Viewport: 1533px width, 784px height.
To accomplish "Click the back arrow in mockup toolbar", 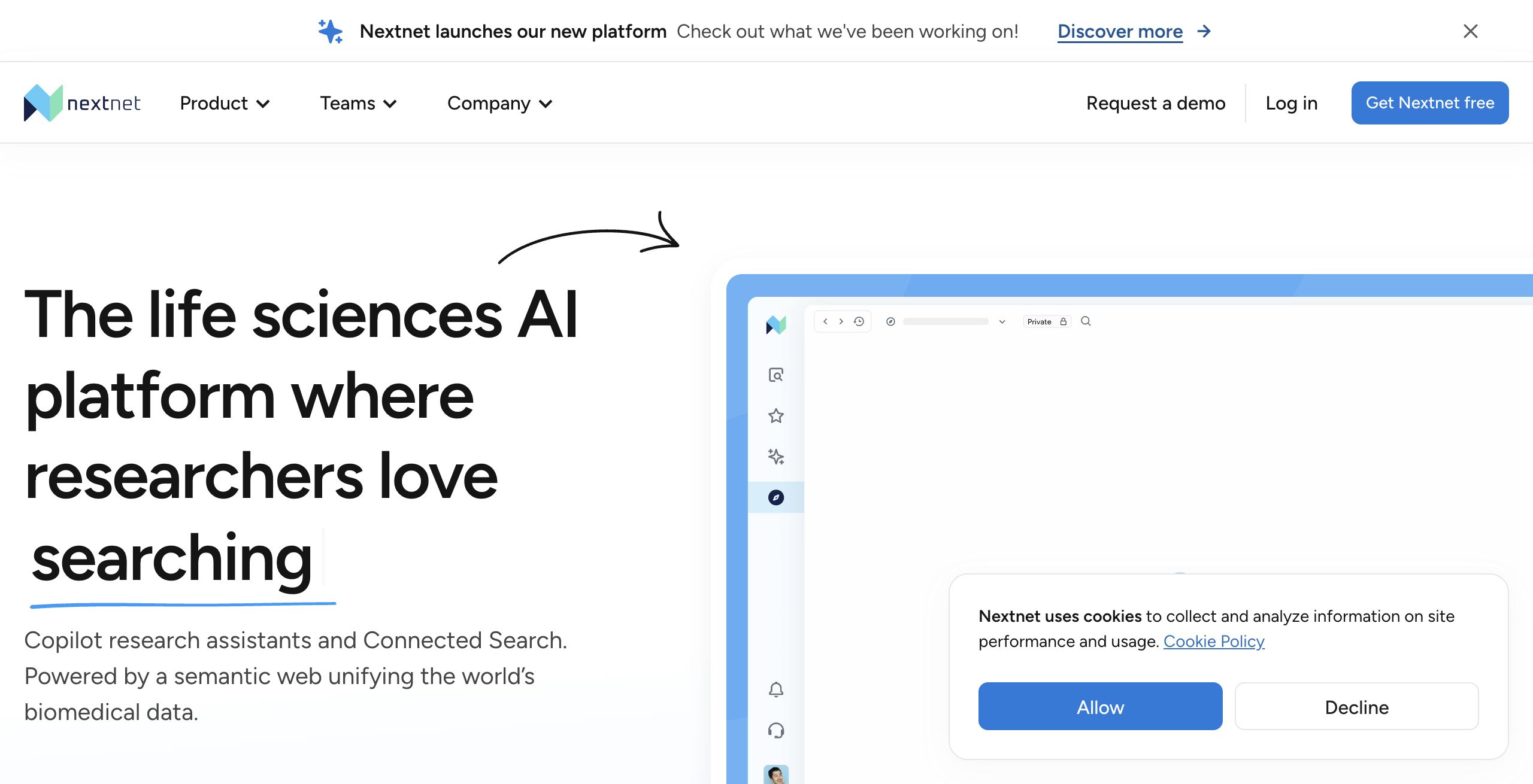I will click(825, 321).
